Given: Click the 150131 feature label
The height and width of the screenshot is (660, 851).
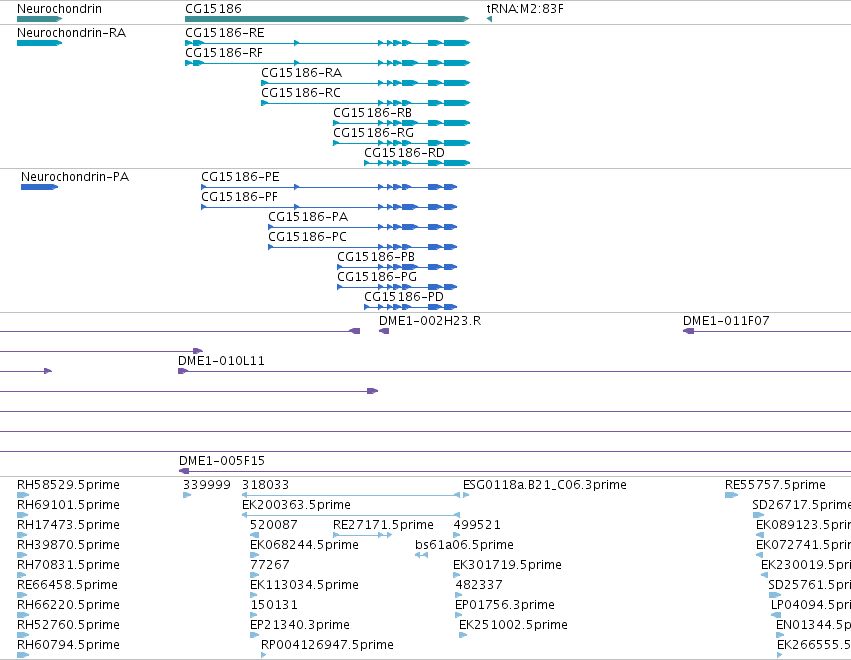Looking at the screenshot, I should click(274, 605).
